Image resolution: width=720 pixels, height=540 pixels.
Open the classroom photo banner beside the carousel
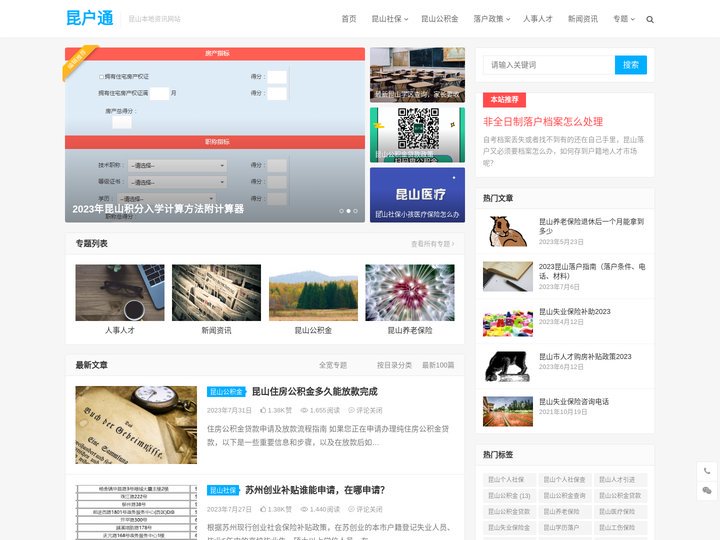(417, 75)
